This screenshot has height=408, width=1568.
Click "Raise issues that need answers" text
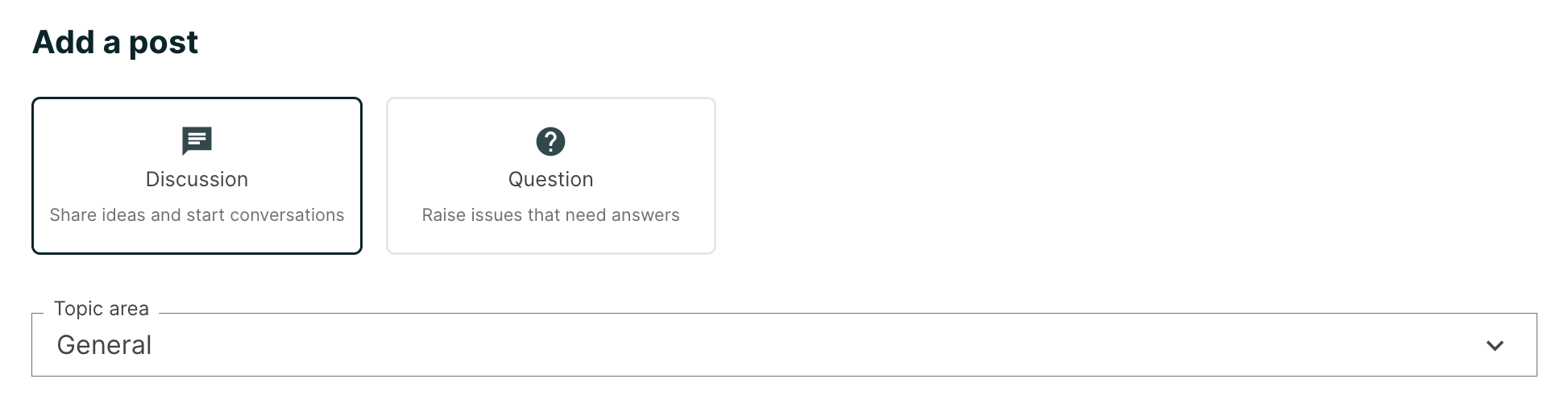tap(550, 215)
